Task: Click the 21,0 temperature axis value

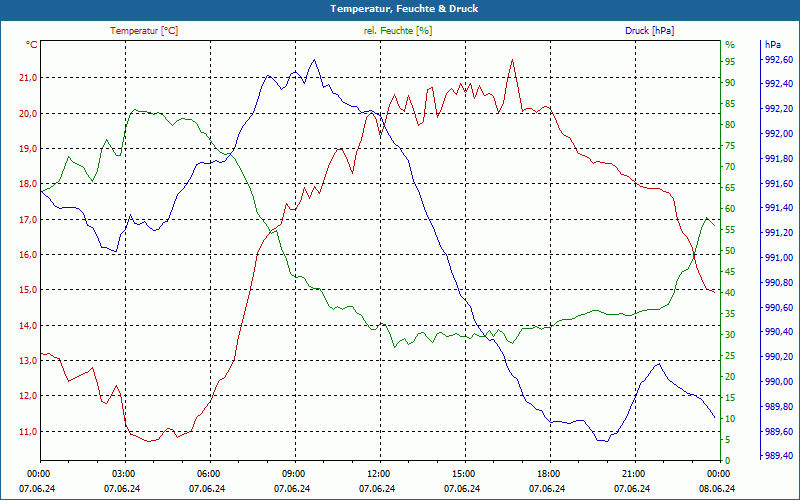Action: [28, 78]
